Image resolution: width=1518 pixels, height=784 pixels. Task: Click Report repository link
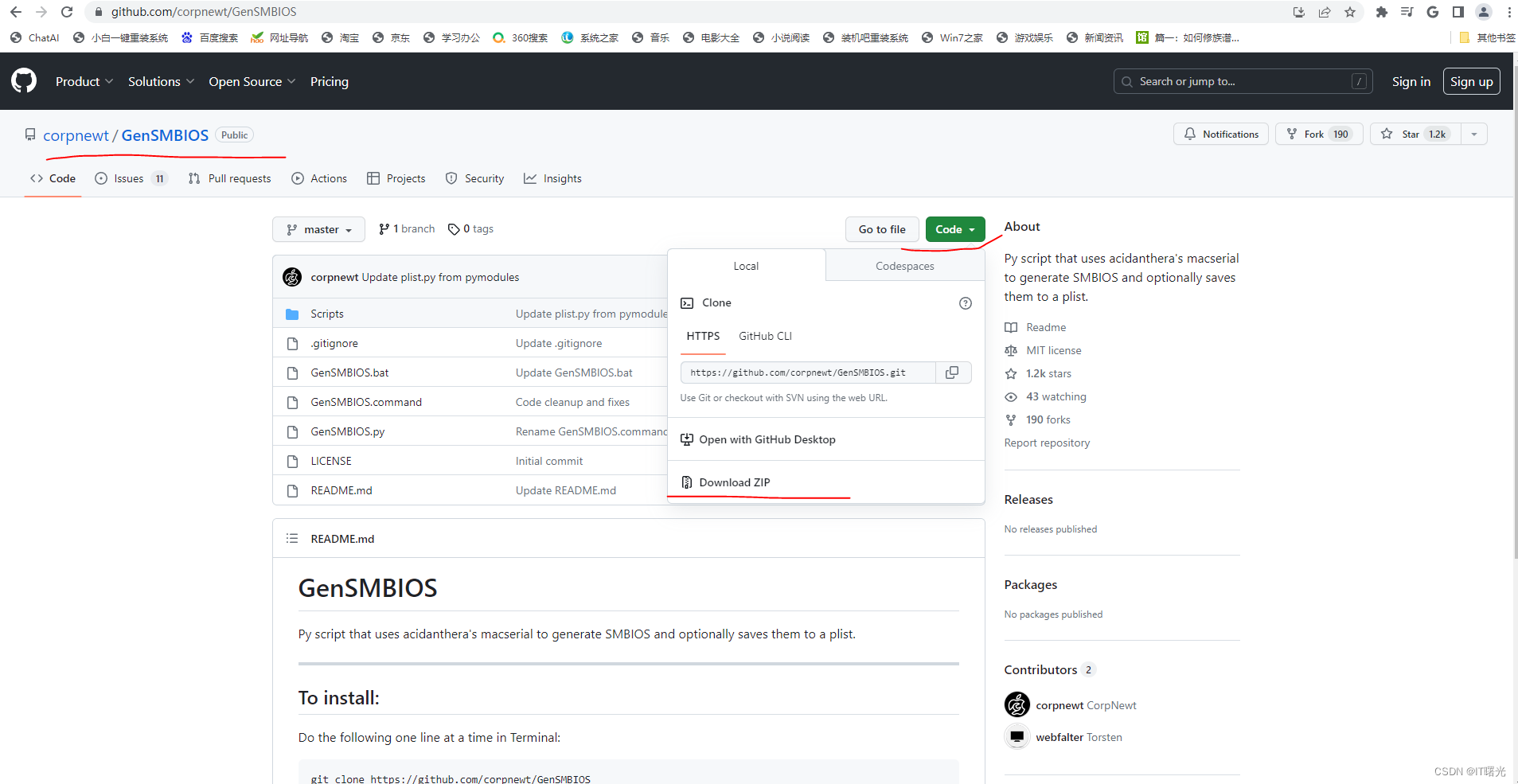point(1047,443)
